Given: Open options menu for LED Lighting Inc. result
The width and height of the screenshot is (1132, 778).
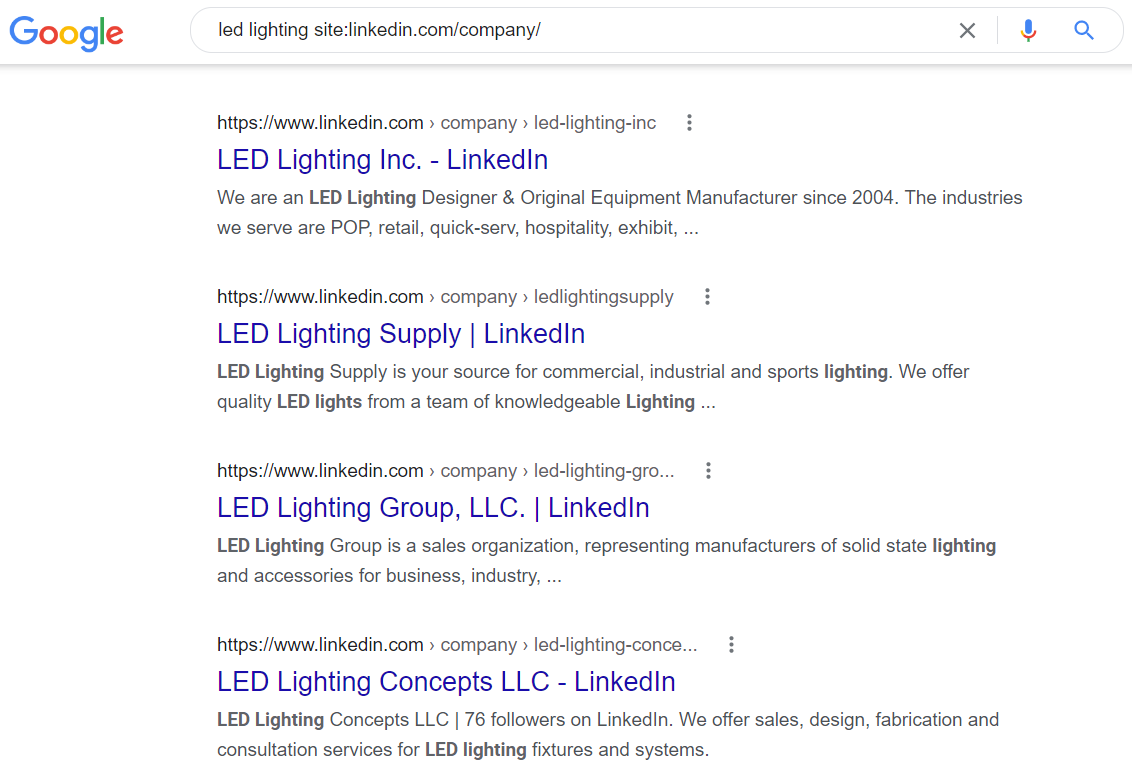Looking at the screenshot, I should 689,123.
